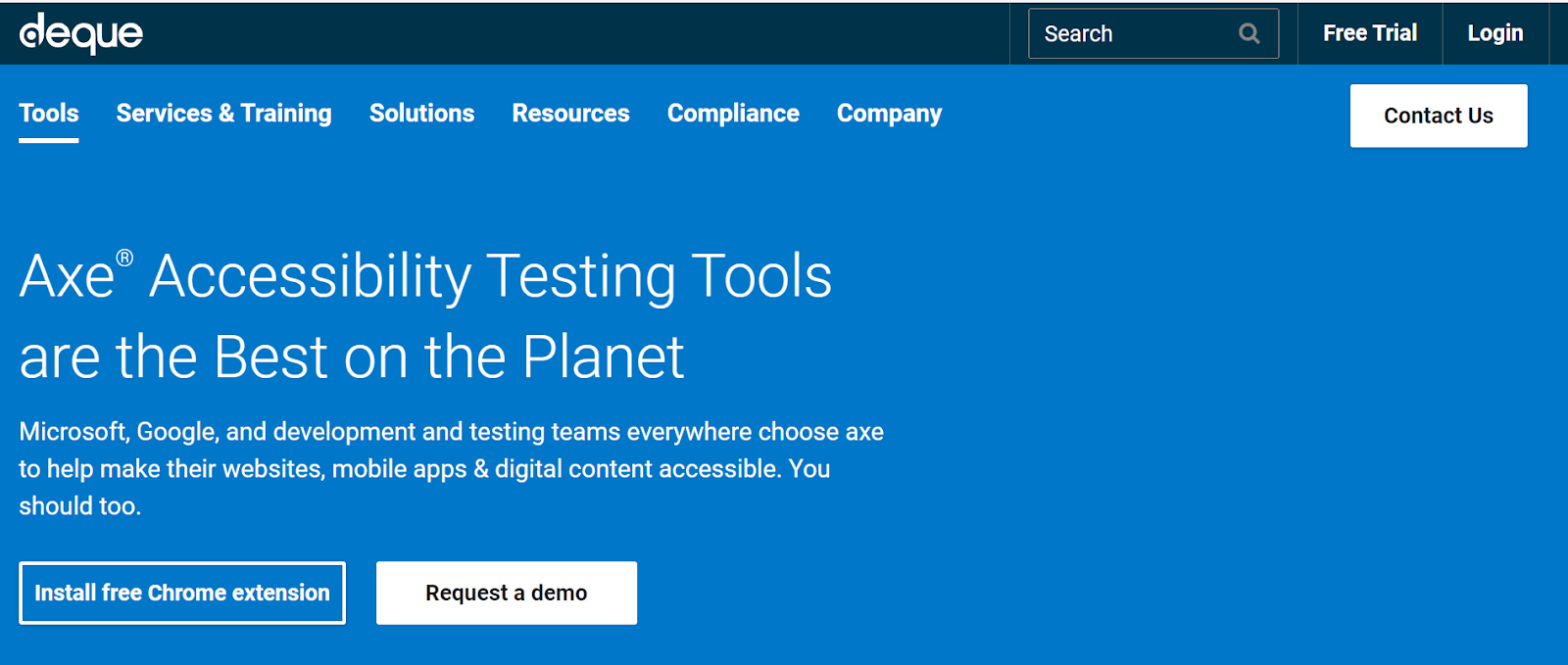1568x665 pixels.
Task: Click the paragraph starting 'Microsoft, Google, and development'
Action: pyautogui.click(x=451, y=469)
